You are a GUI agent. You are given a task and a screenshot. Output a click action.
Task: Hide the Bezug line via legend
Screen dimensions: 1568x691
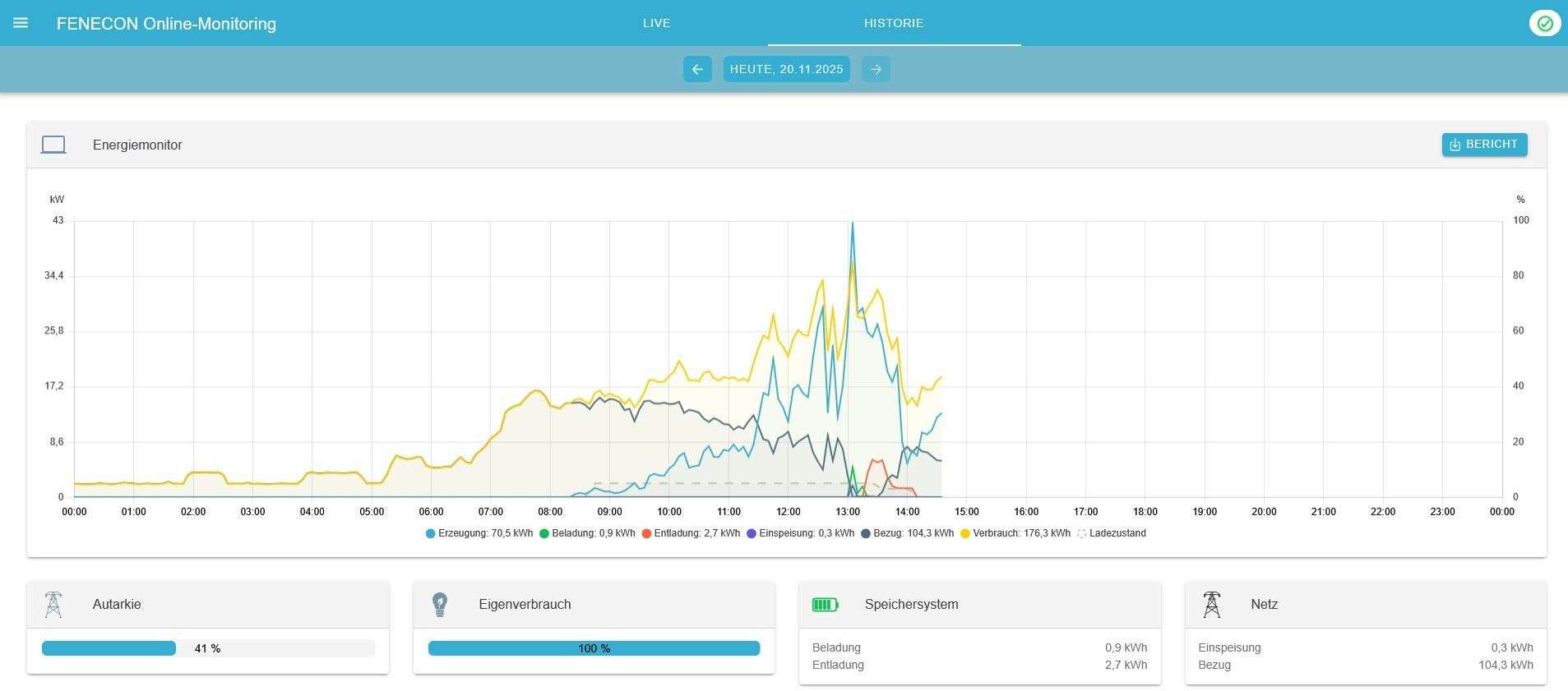pos(907,533)
